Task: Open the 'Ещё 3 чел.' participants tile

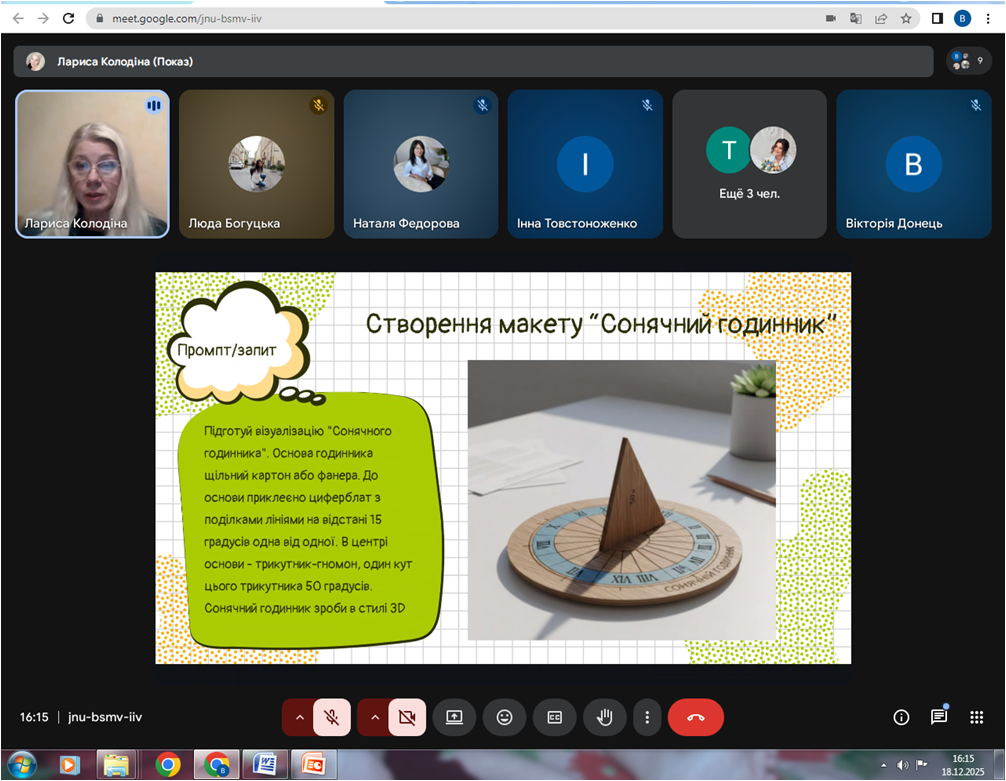Action: click(x=749, y=164)
